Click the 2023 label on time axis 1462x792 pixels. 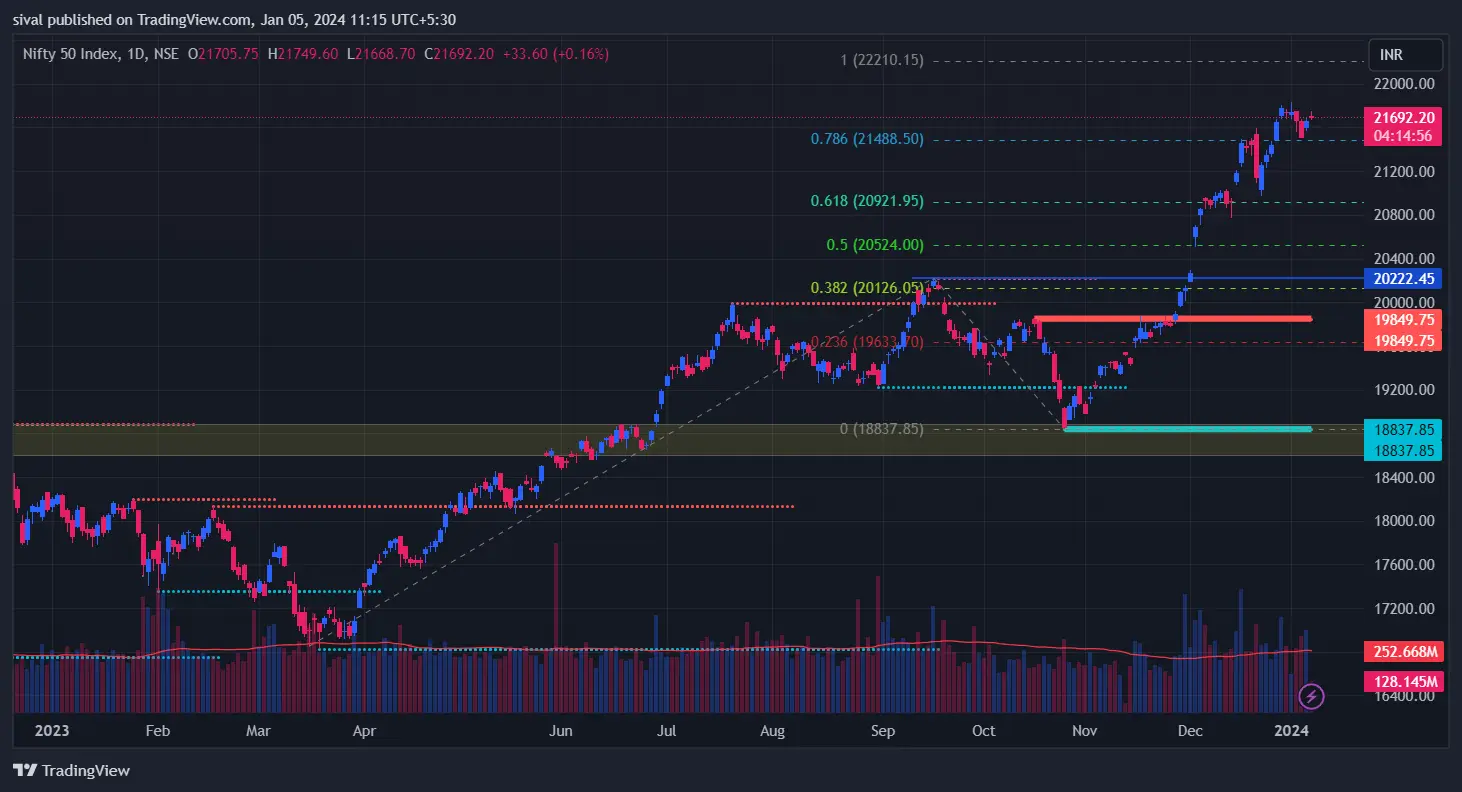point(52,731)
